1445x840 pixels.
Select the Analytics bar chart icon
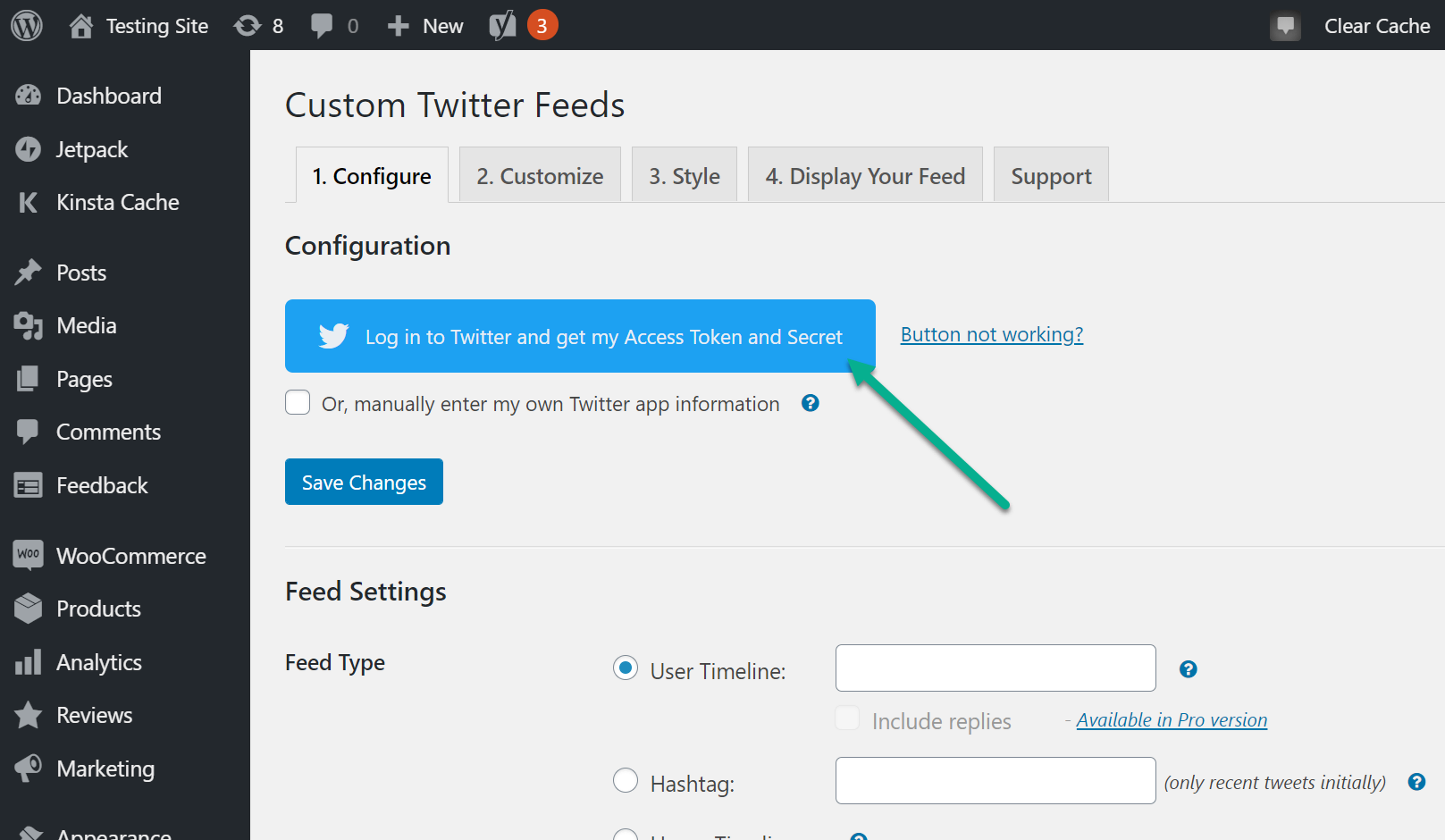29,662
